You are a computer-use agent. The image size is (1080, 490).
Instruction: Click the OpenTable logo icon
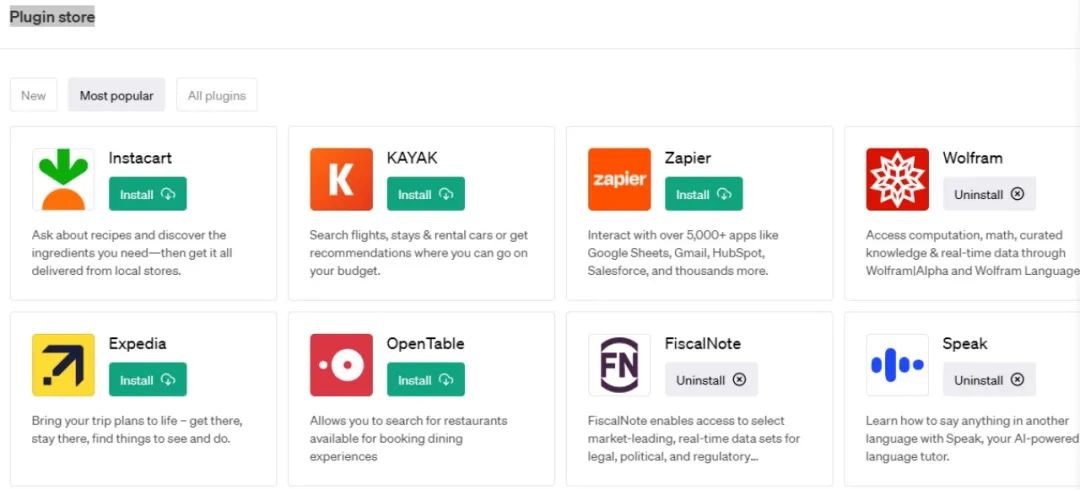pos(341,365)
